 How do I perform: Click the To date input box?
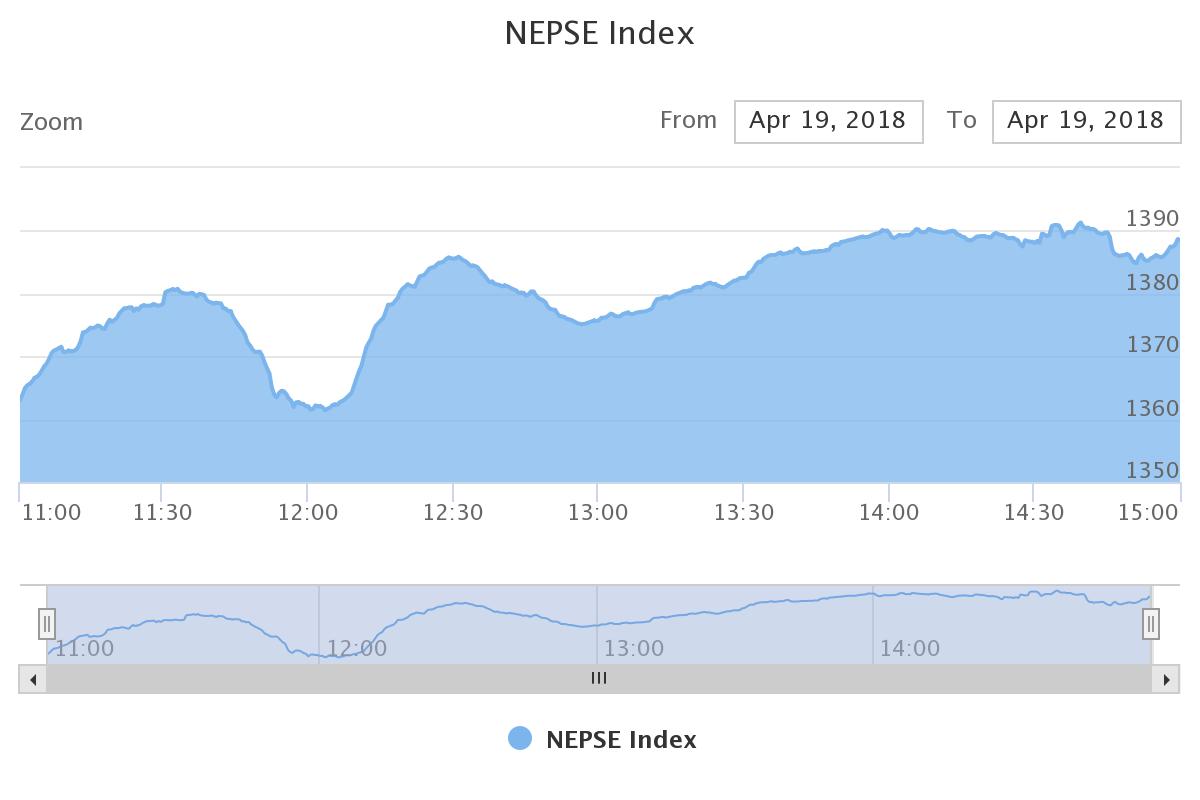[x=1086, y=121]
